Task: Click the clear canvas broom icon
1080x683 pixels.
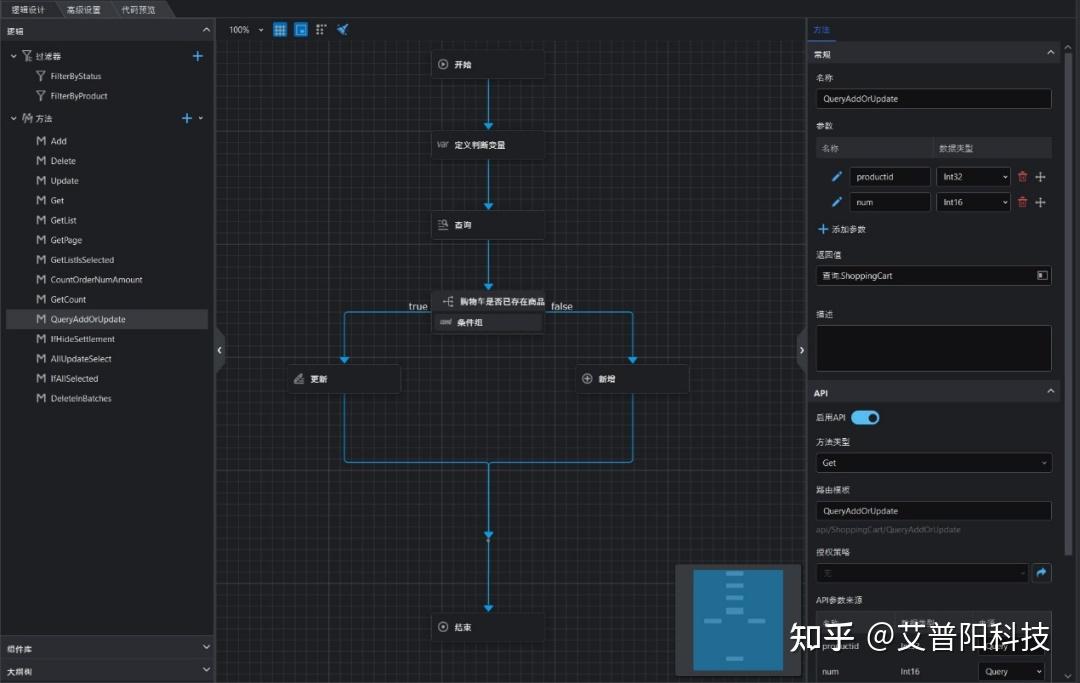Action: point(342,30)
